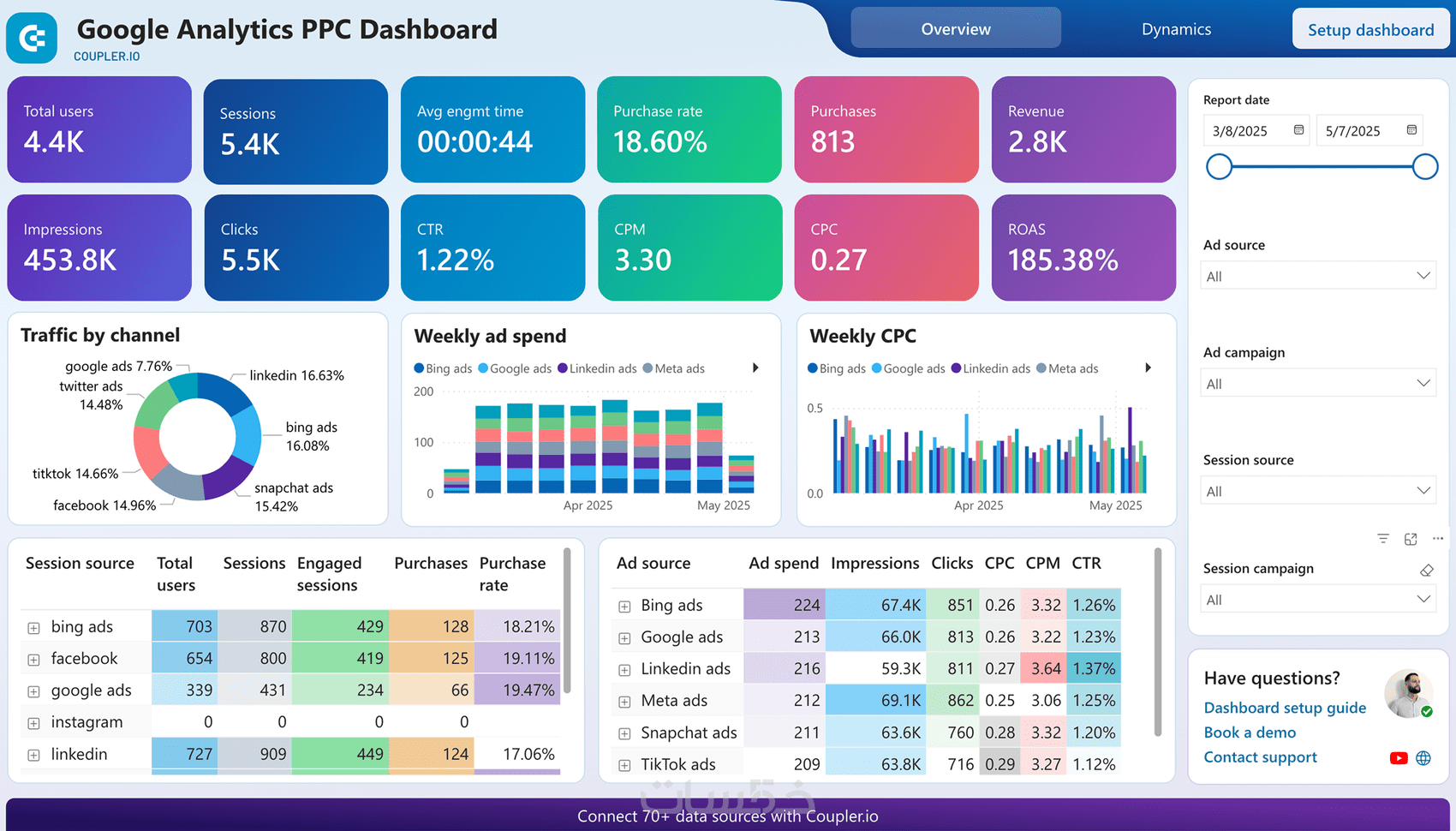Expand the facebook session source row
The image size is (1456, 831).
[x=33, y=660]
